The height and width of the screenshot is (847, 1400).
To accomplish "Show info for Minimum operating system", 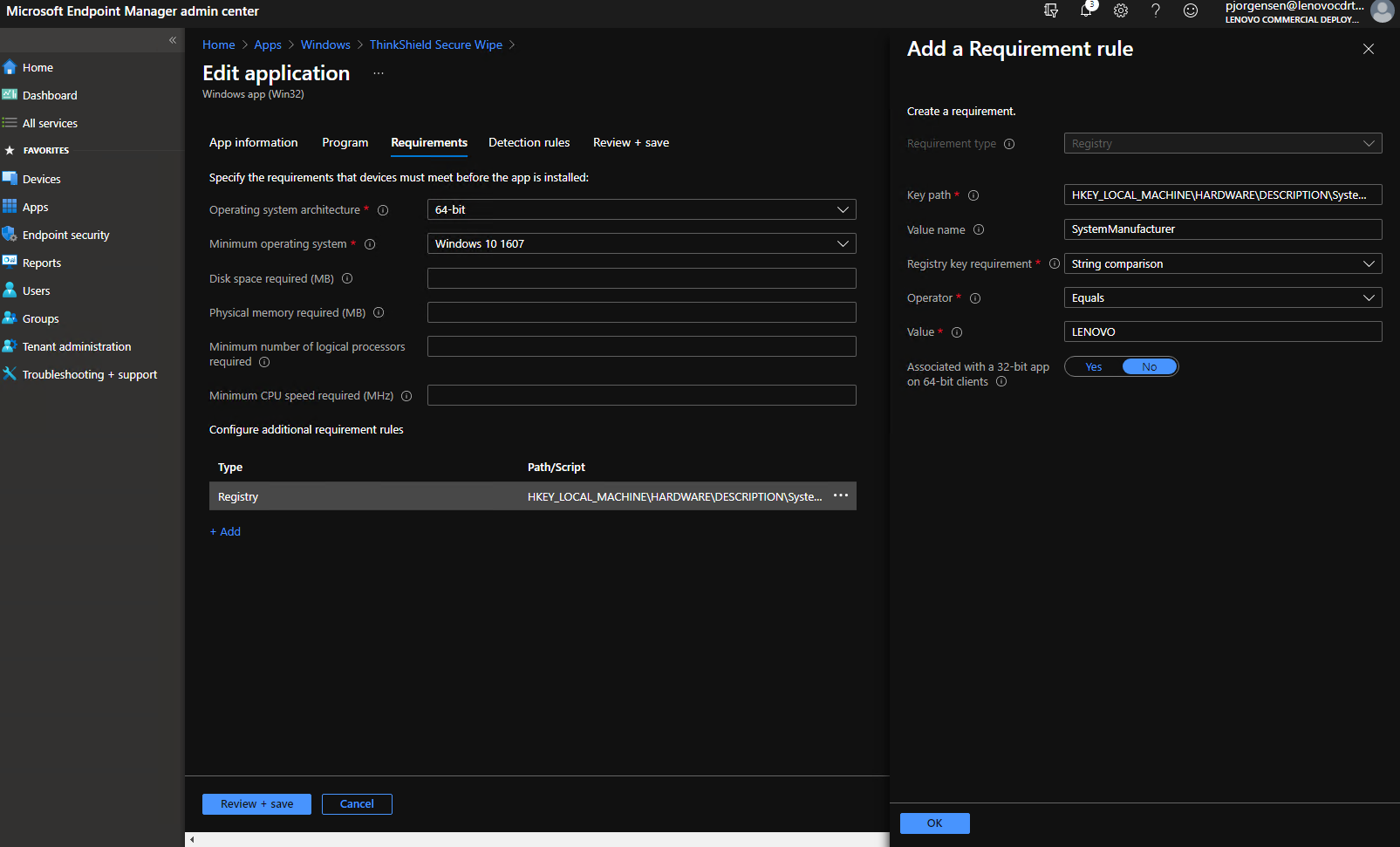I will (370, 244).
